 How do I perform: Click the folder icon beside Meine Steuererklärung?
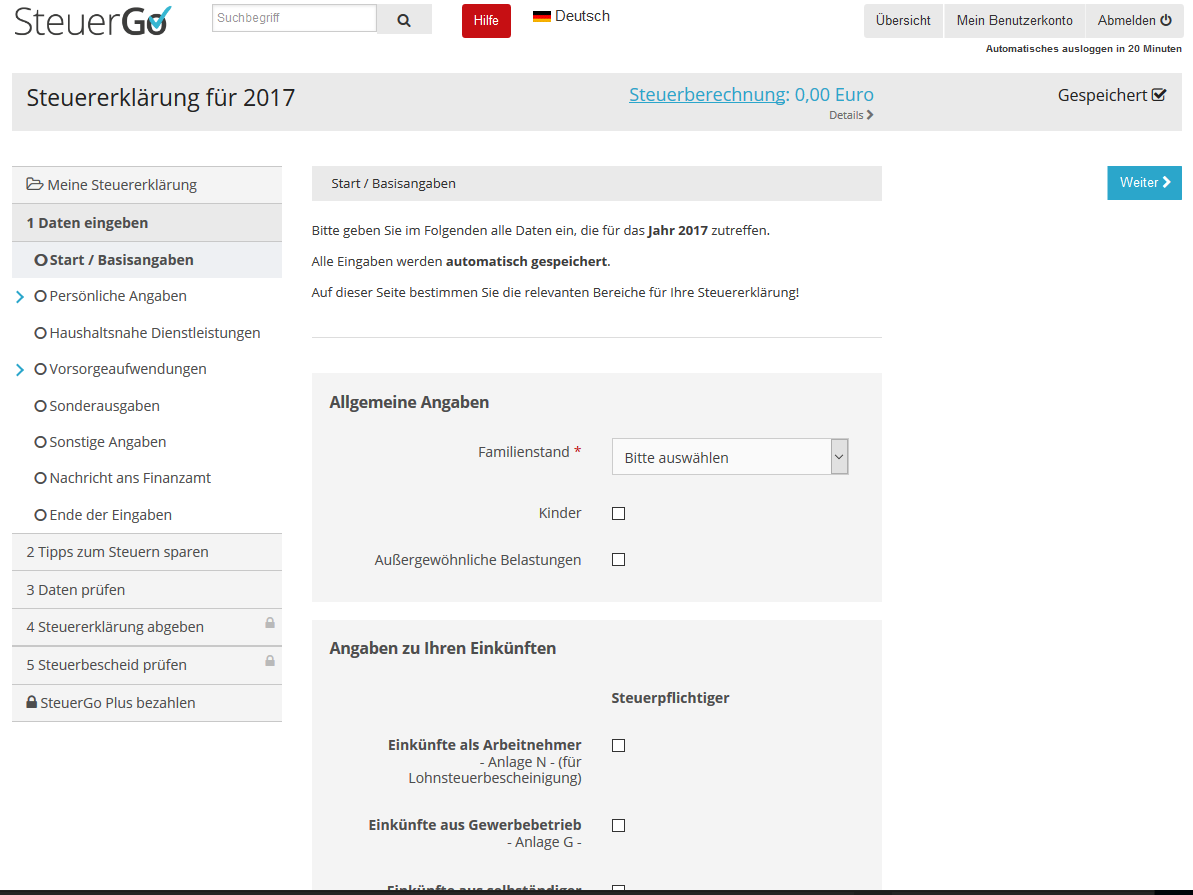point(34,184)
